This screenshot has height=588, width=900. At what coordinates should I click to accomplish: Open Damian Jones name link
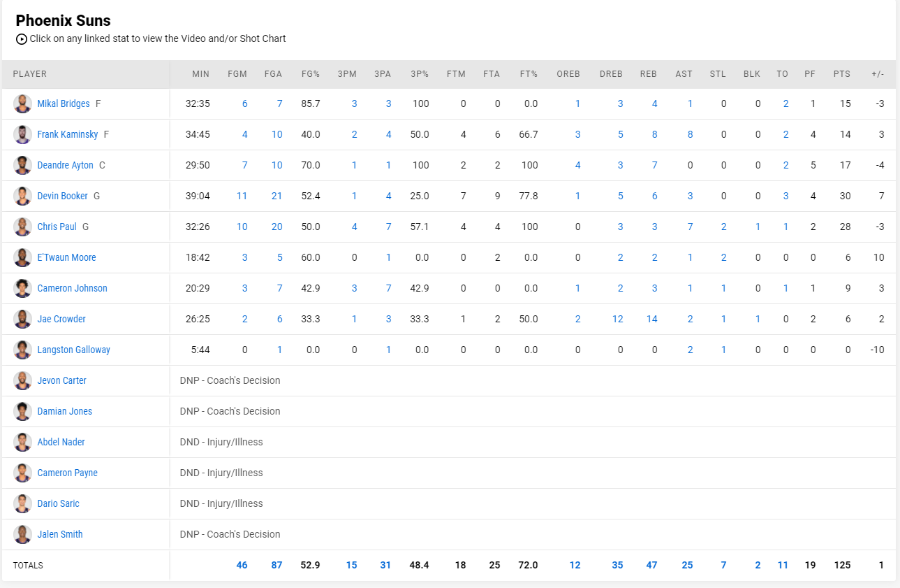click(65, 411)
